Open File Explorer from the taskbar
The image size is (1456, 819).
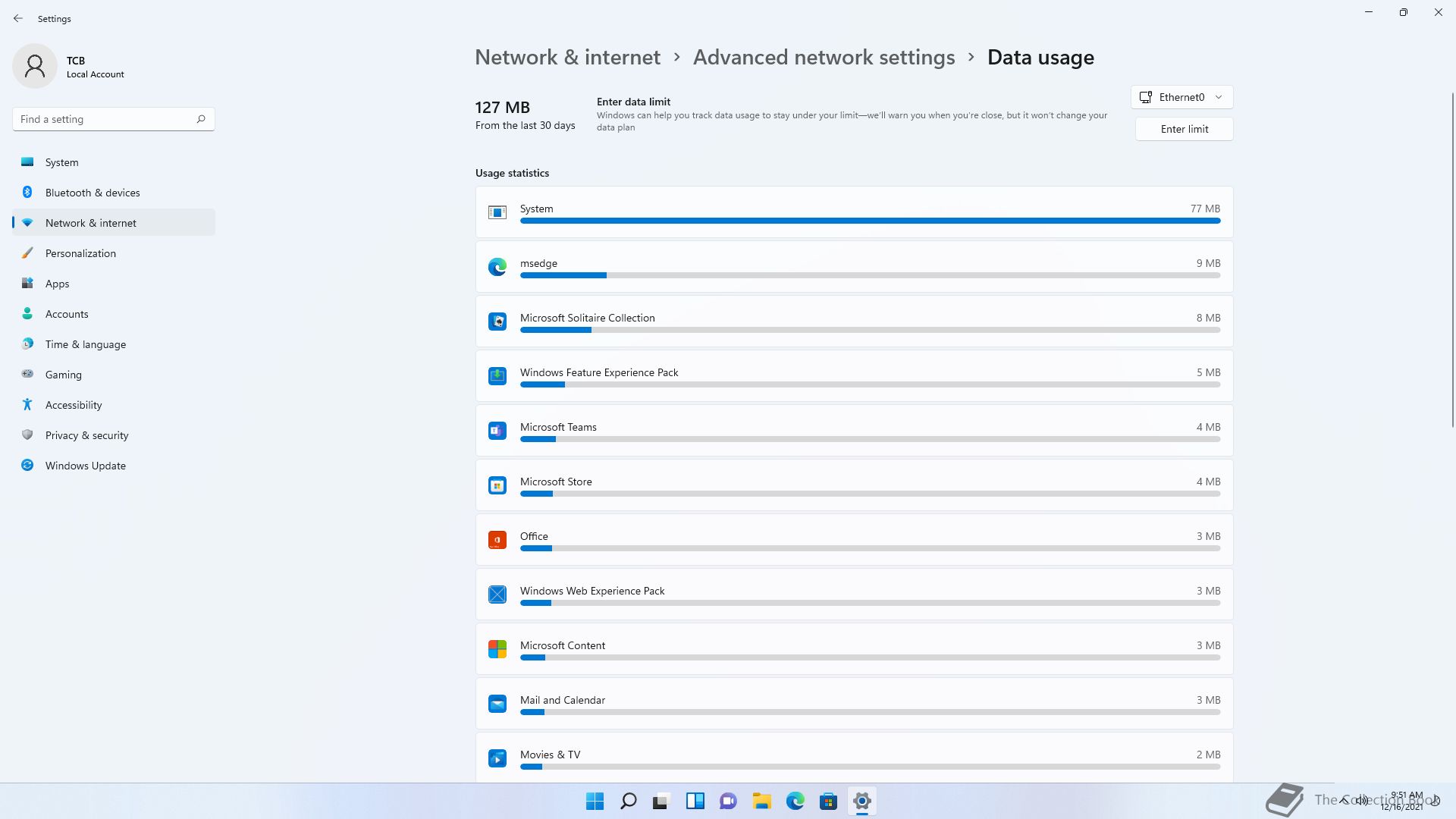[x=762, y=801]
